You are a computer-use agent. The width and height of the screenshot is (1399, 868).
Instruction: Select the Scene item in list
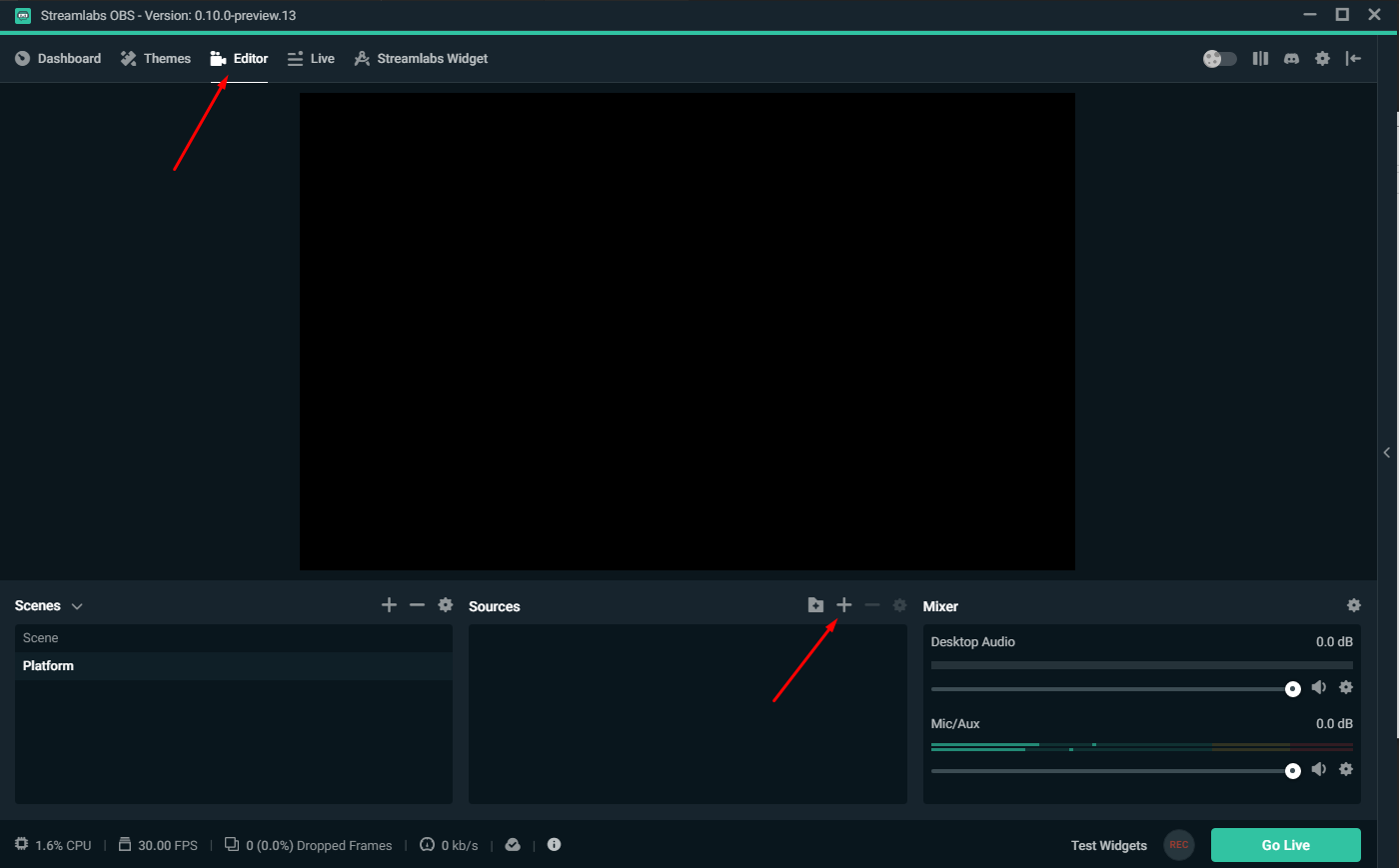(233, 638)
